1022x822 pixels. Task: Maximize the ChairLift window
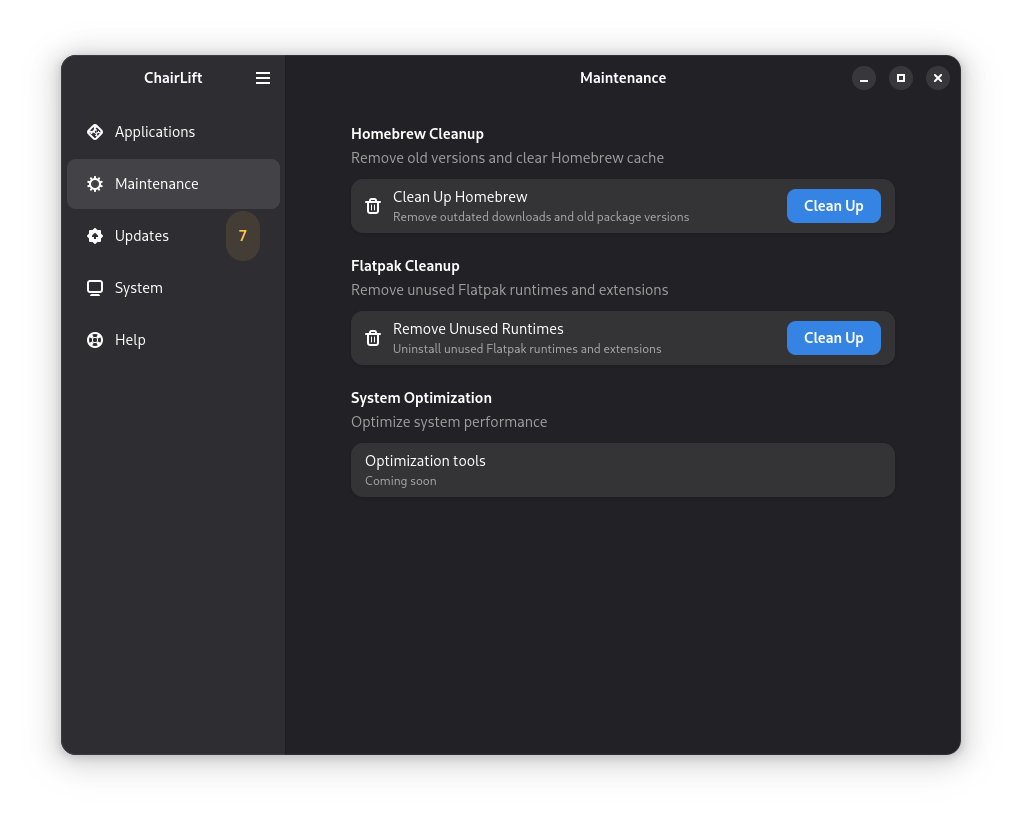901,78
